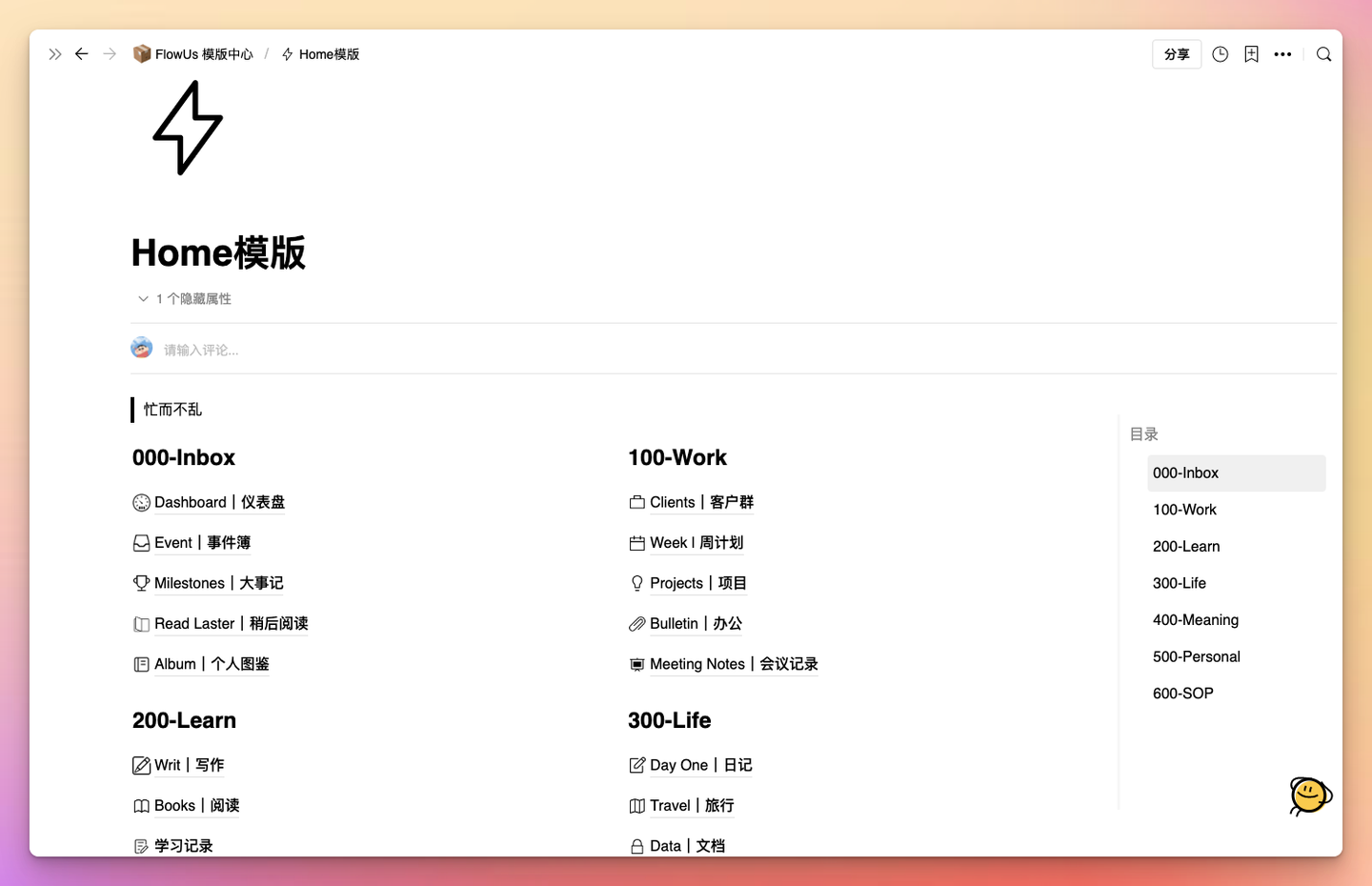This screenshot has width=1372, height=886.
Task: Open page history via the clock icon
Action: click(x=1220, y=54)
